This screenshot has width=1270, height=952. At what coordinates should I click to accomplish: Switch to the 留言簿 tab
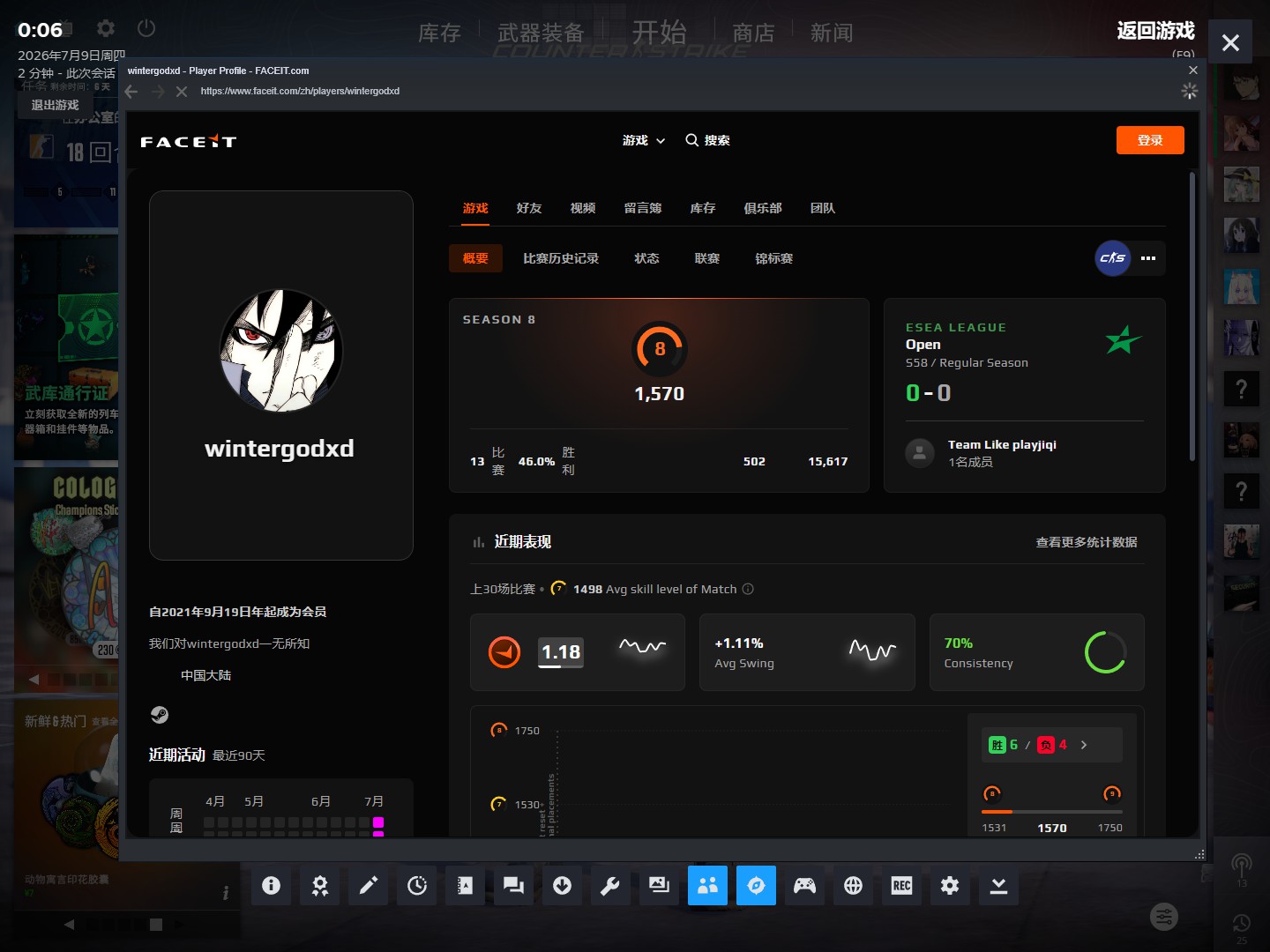click(643, 208)
